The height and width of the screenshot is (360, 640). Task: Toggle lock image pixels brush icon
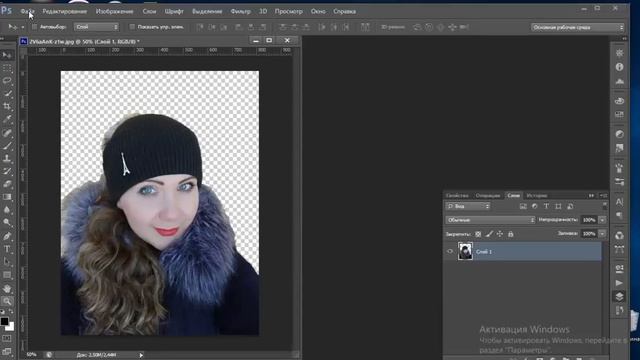pos(489,234)
